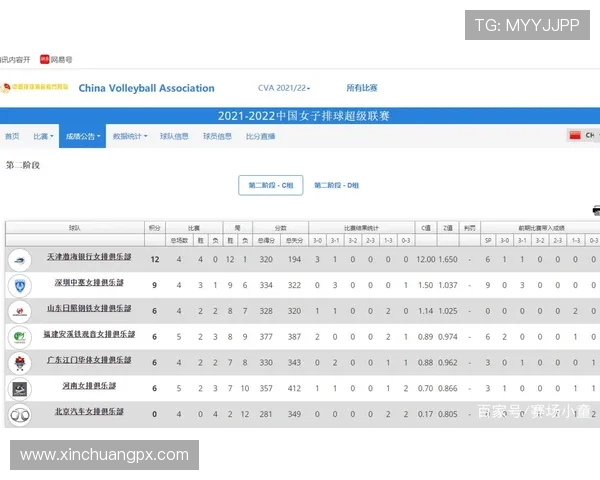600x480 pixels.
Task: Click the C值 column header
Action: coord(426,228)
